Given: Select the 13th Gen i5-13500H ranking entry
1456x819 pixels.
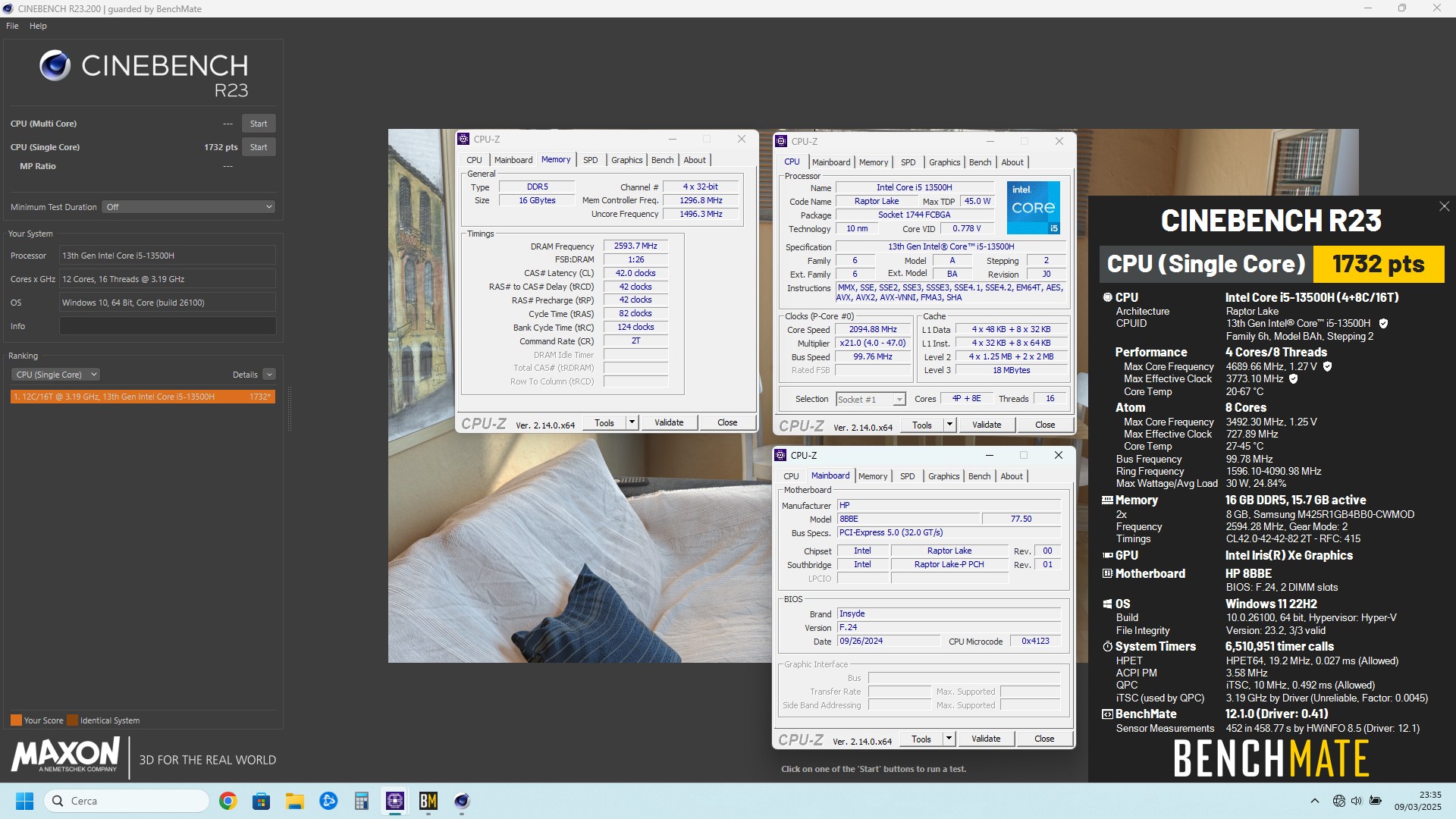Looking at the screenshot, I should [x=143, y=397].
